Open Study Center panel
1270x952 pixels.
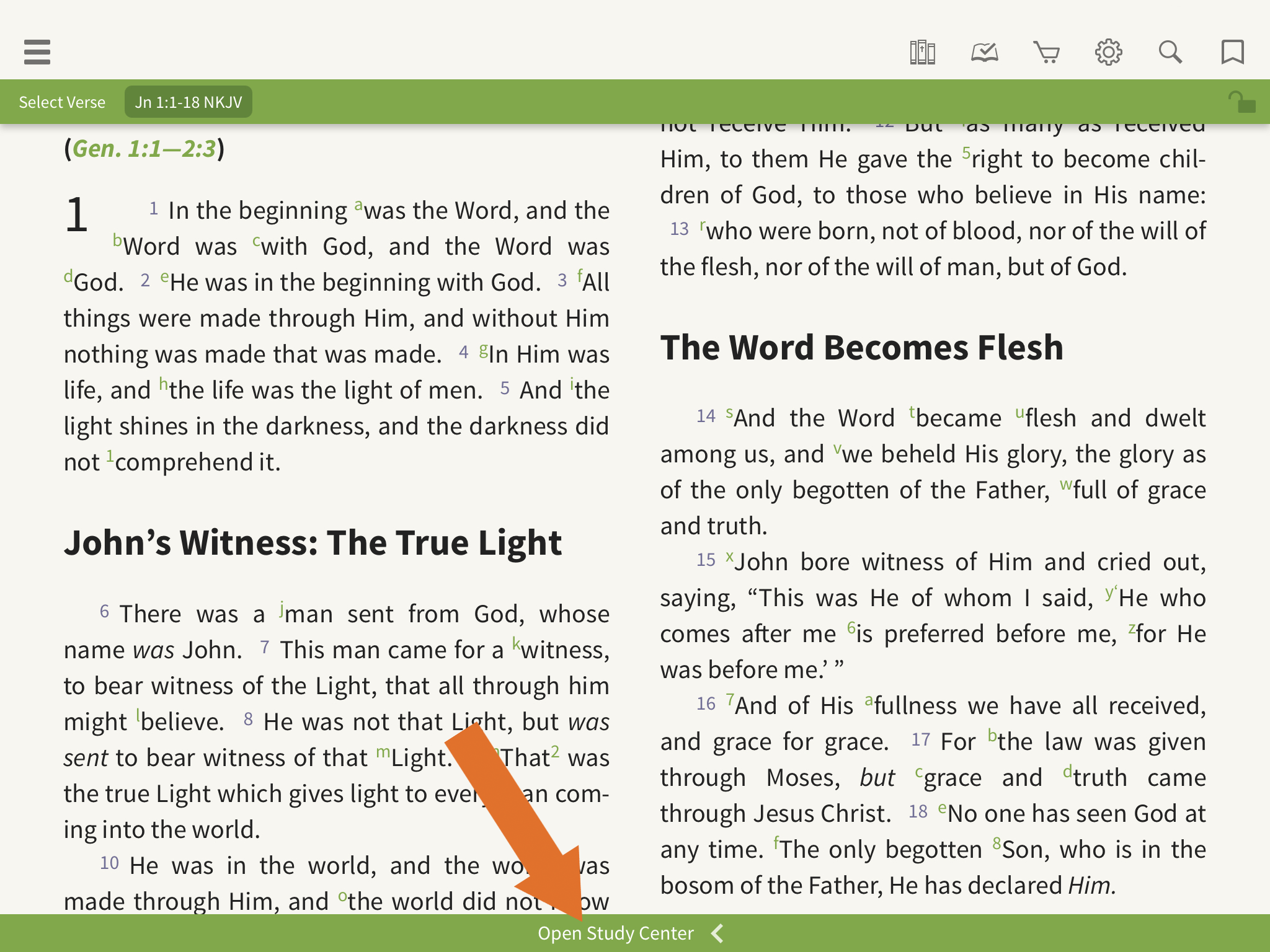click(615, 933)
